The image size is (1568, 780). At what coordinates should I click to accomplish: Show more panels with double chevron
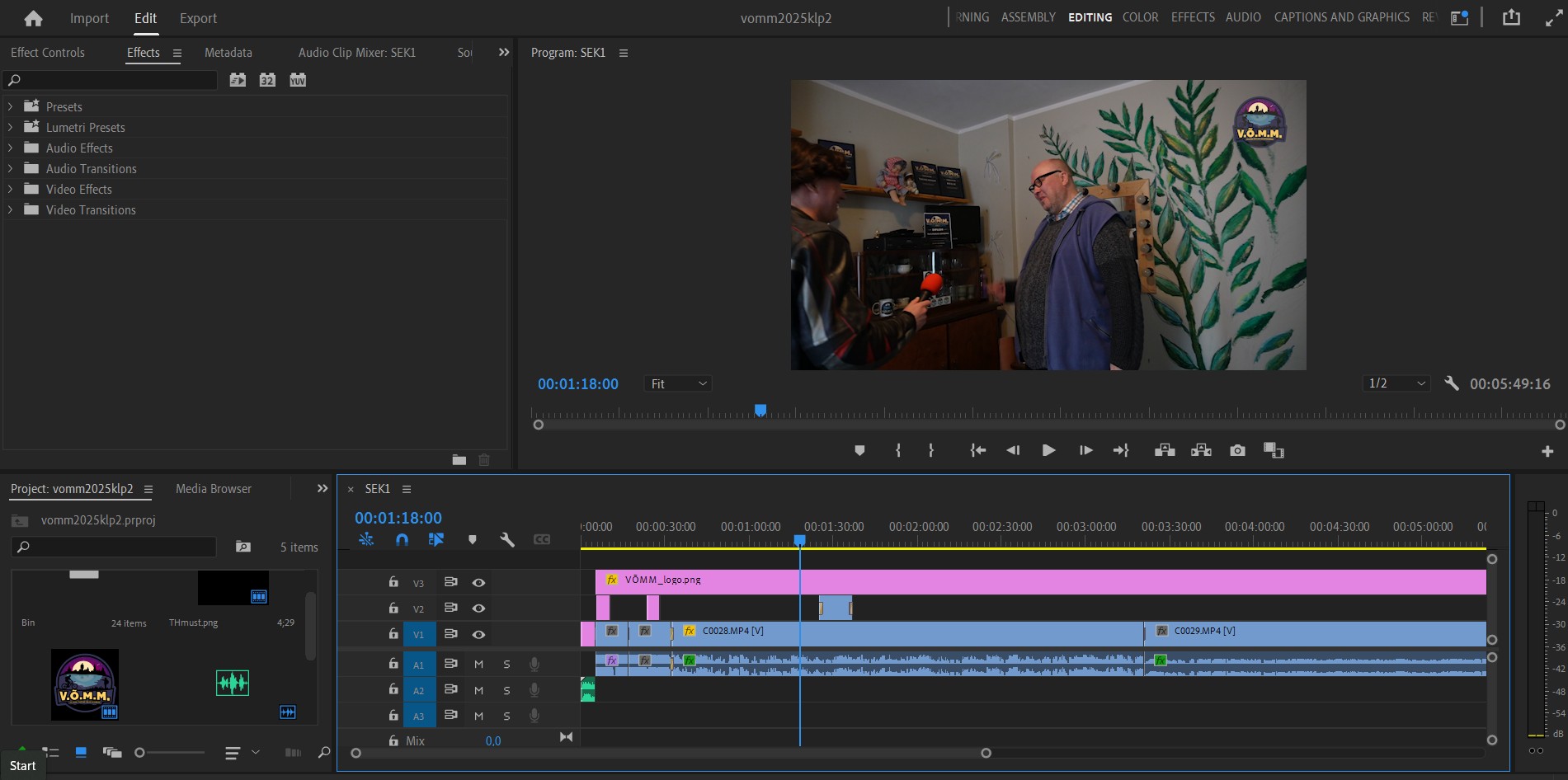[504, 53]
